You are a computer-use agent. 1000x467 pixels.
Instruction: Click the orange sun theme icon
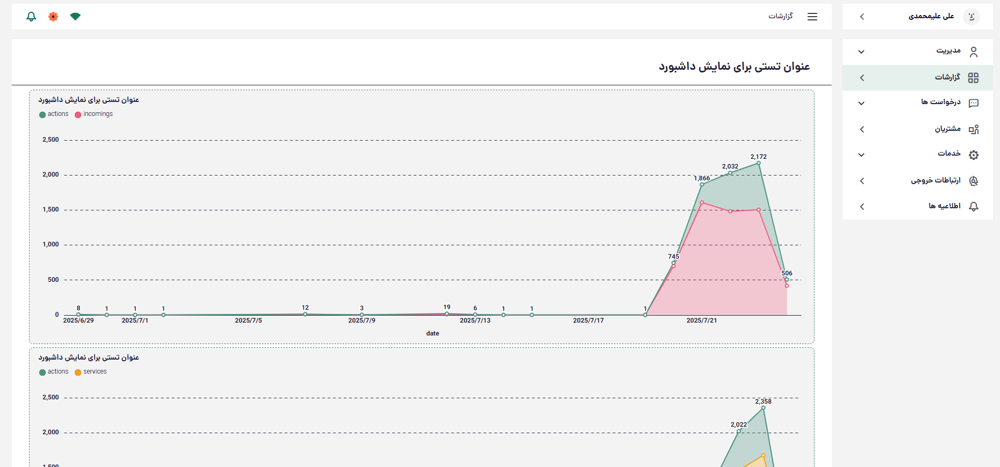coord(53,17)
